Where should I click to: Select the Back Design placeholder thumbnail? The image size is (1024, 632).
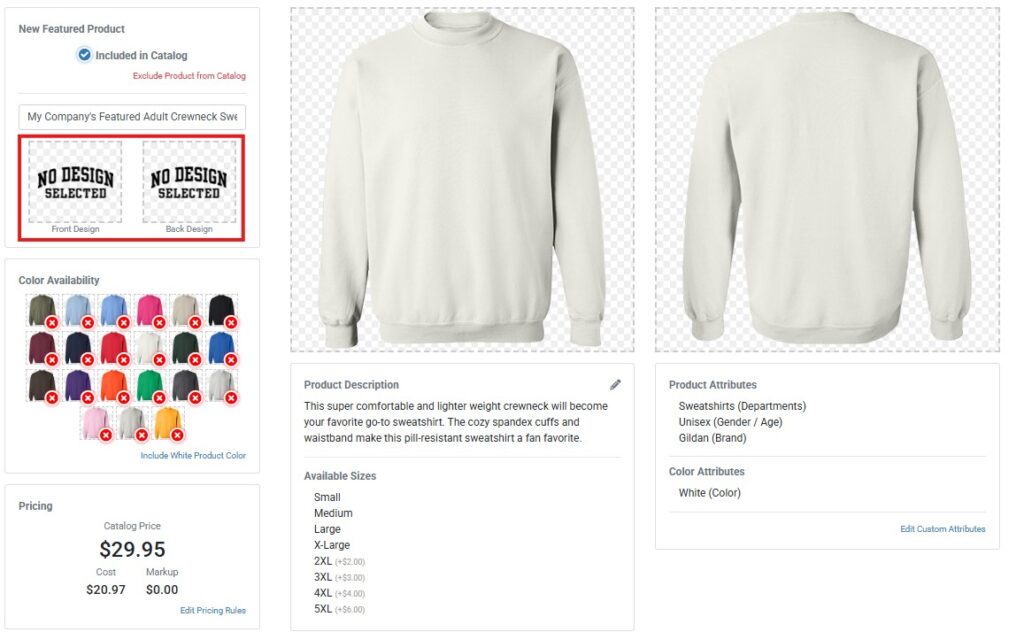pyautogui.click(x=189, y=182)
